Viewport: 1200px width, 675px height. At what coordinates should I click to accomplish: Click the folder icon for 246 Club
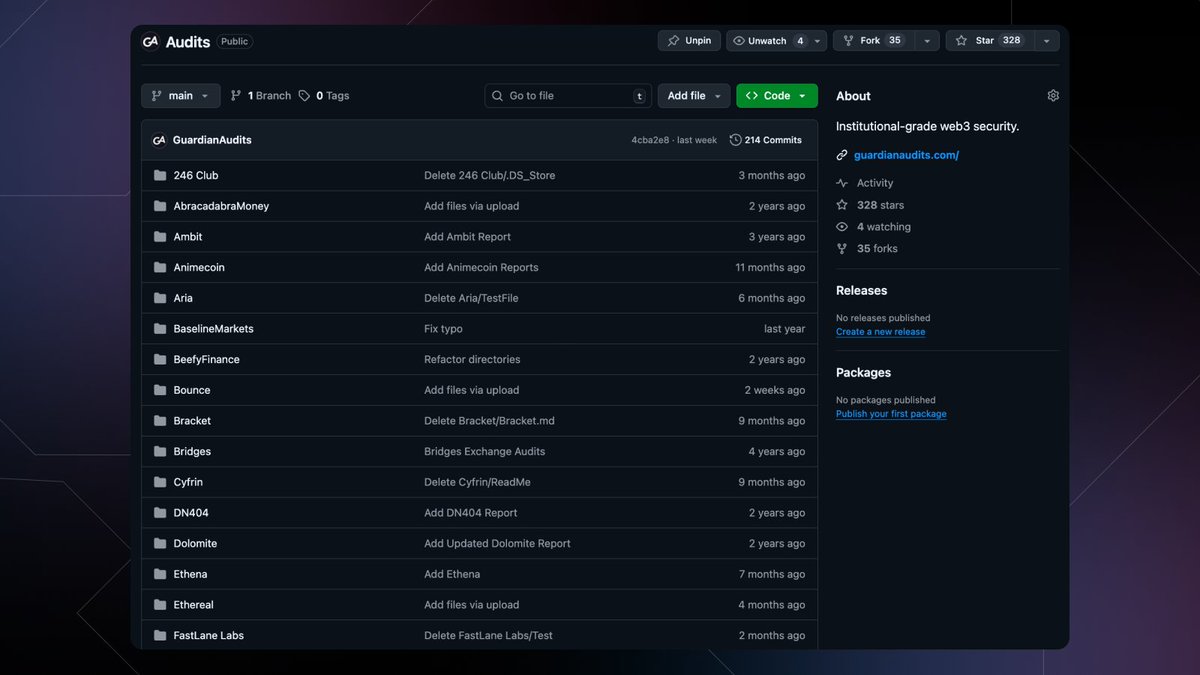click(x=160, y=175)
